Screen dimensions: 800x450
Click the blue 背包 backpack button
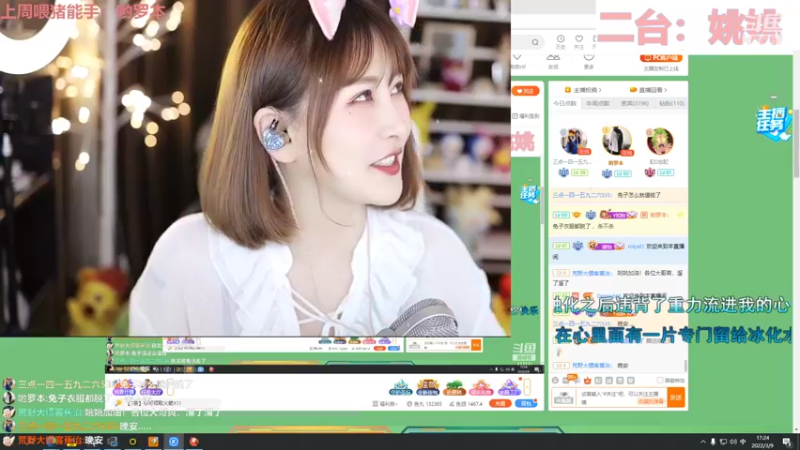point(526,404)
